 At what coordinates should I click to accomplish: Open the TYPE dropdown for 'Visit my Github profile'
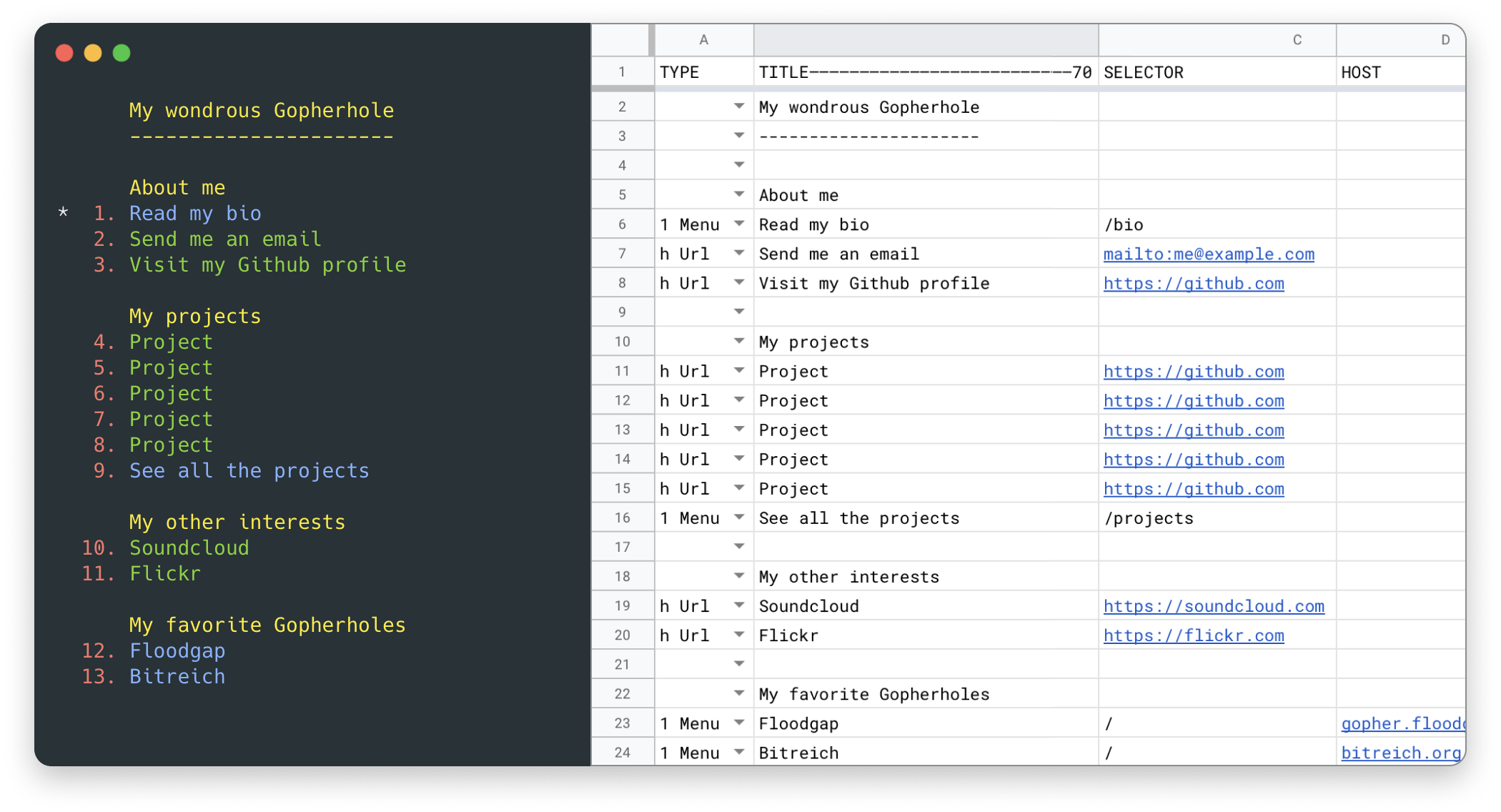point(740,282)
